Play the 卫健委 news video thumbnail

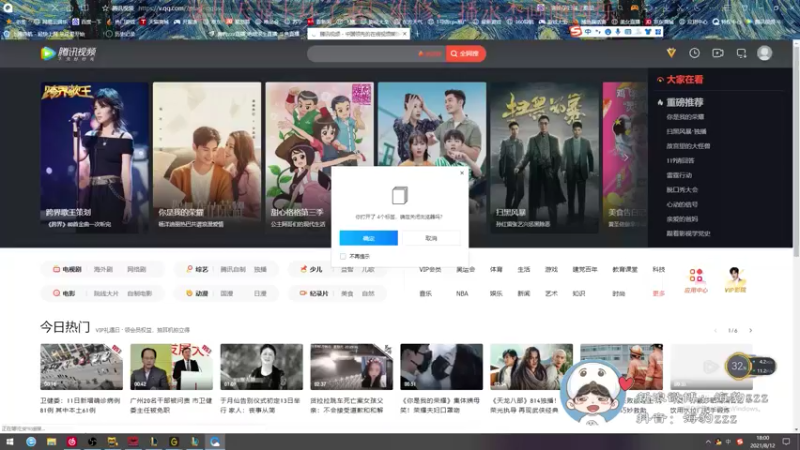coord(82,367)
